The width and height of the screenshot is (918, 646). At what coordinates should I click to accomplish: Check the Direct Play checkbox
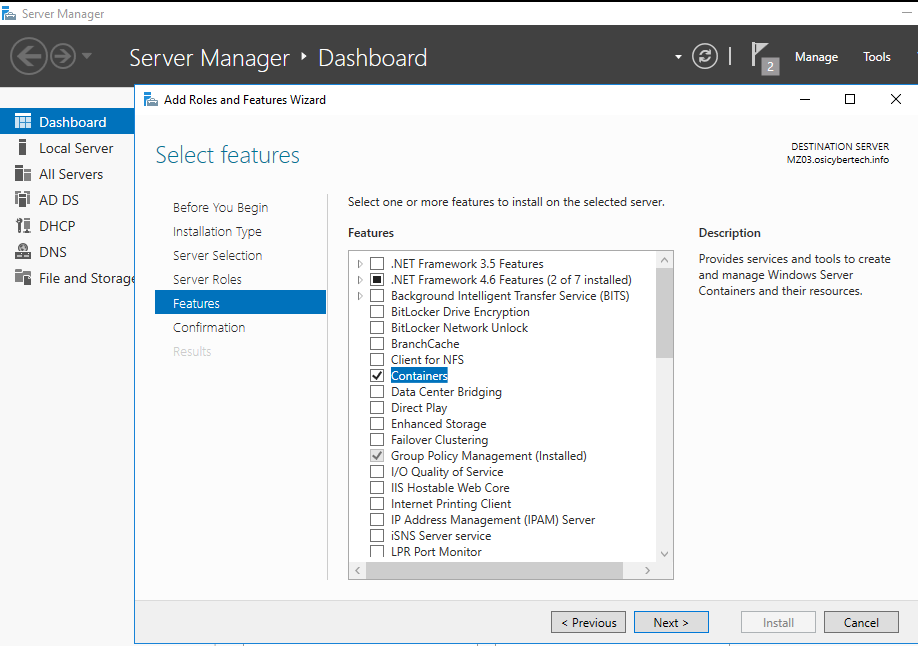click(377, 408)
